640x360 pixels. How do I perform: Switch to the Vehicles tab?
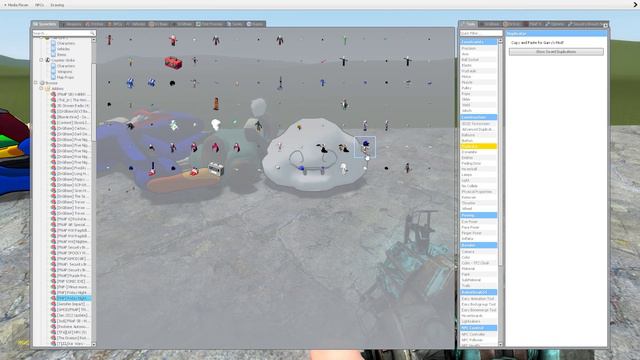tap(136, 24)
